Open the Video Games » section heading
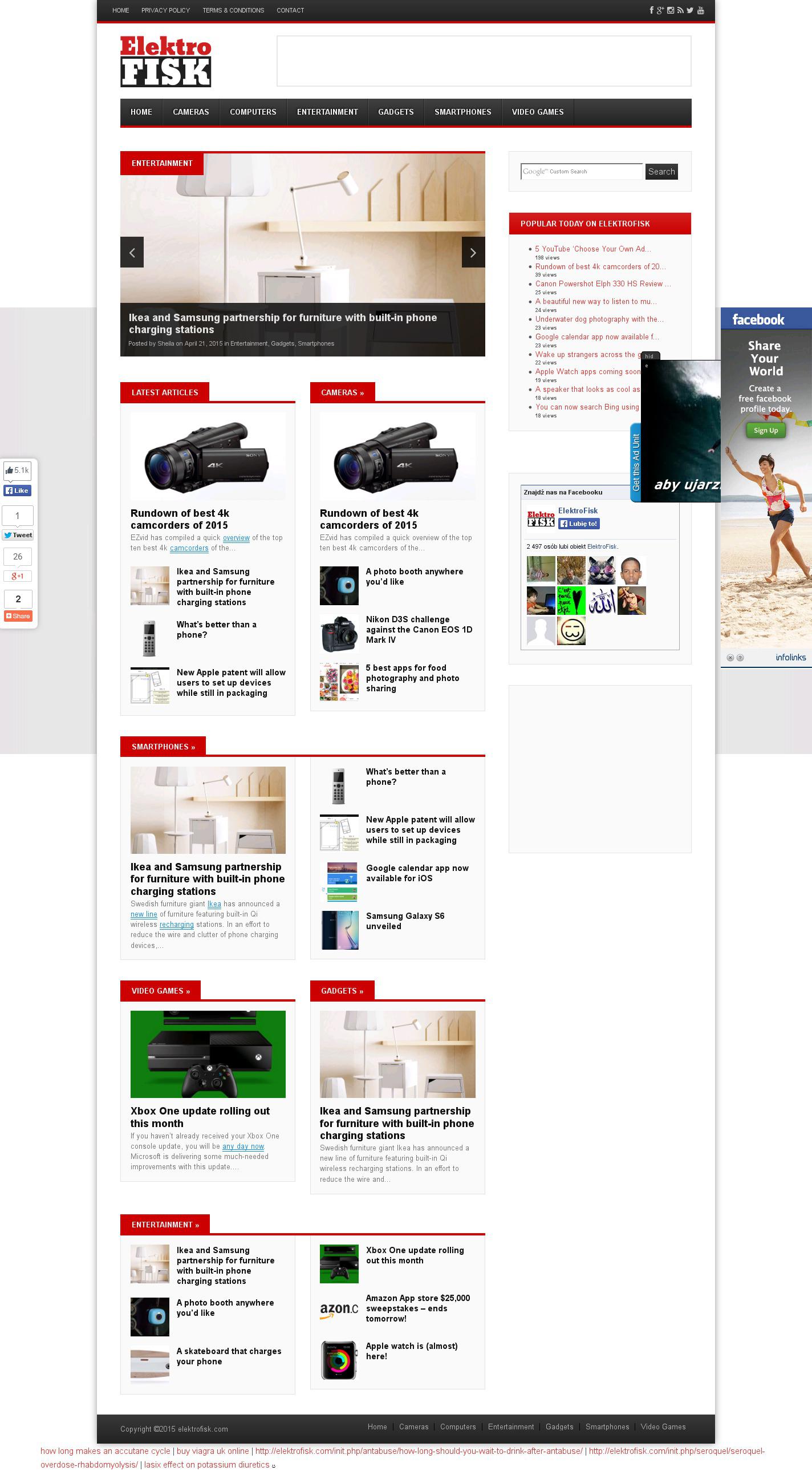Image resolution: width=812 pixels, height=1471 pixels. coord(160,991)
